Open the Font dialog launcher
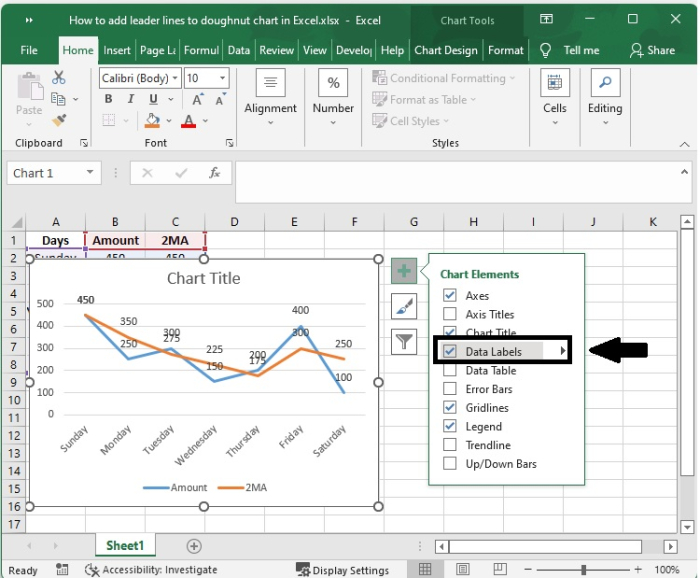This screenshot has width=700, height=578. pyautogui.click(x=229, y=143)
